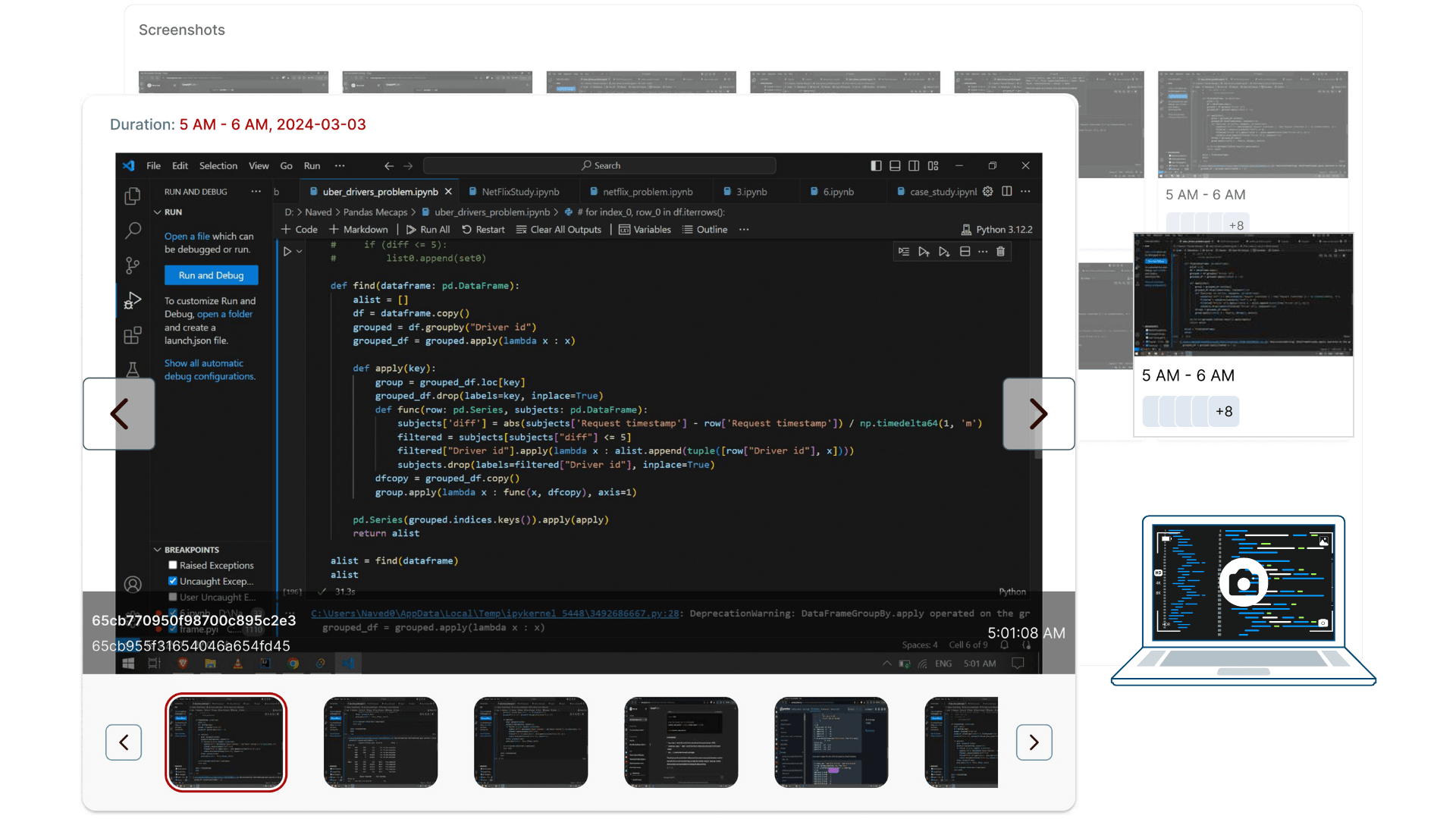This screenshot has height=819, width=1456.
Task: Toggle the primary sidebar layout icon
Action: pos(876,165)
